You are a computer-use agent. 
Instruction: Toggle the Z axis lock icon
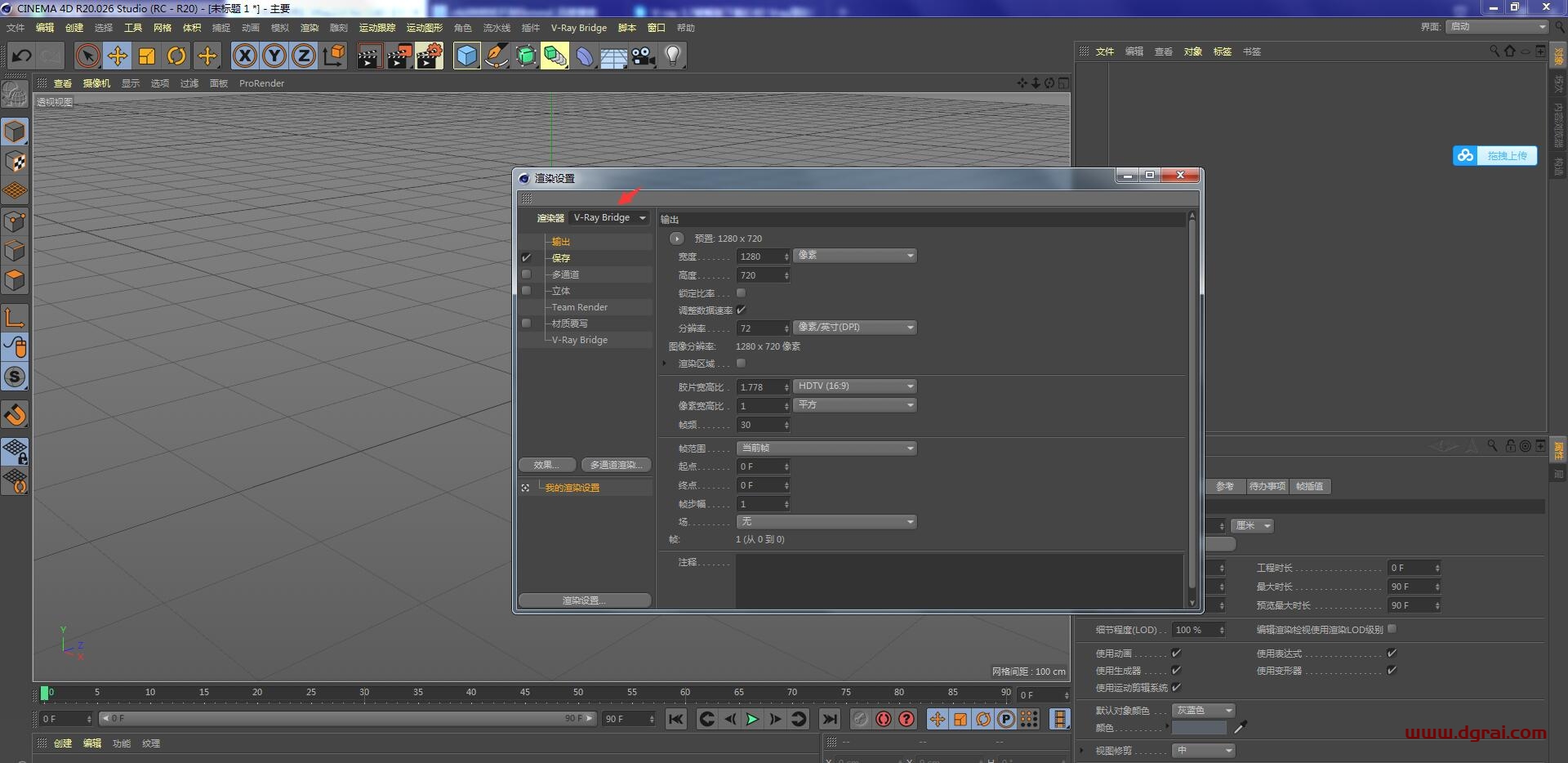pyautogui.click(x=303, y=56)
